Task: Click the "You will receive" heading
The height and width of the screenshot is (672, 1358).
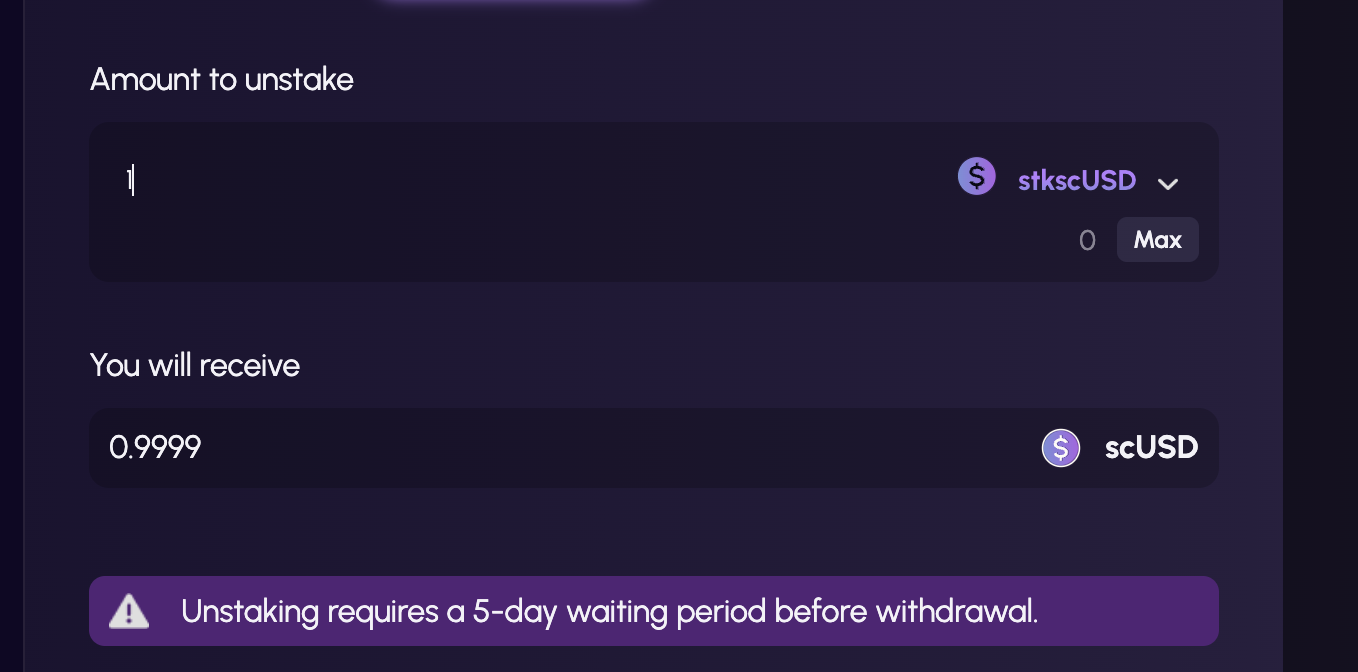Action: (x=195, y=365)
